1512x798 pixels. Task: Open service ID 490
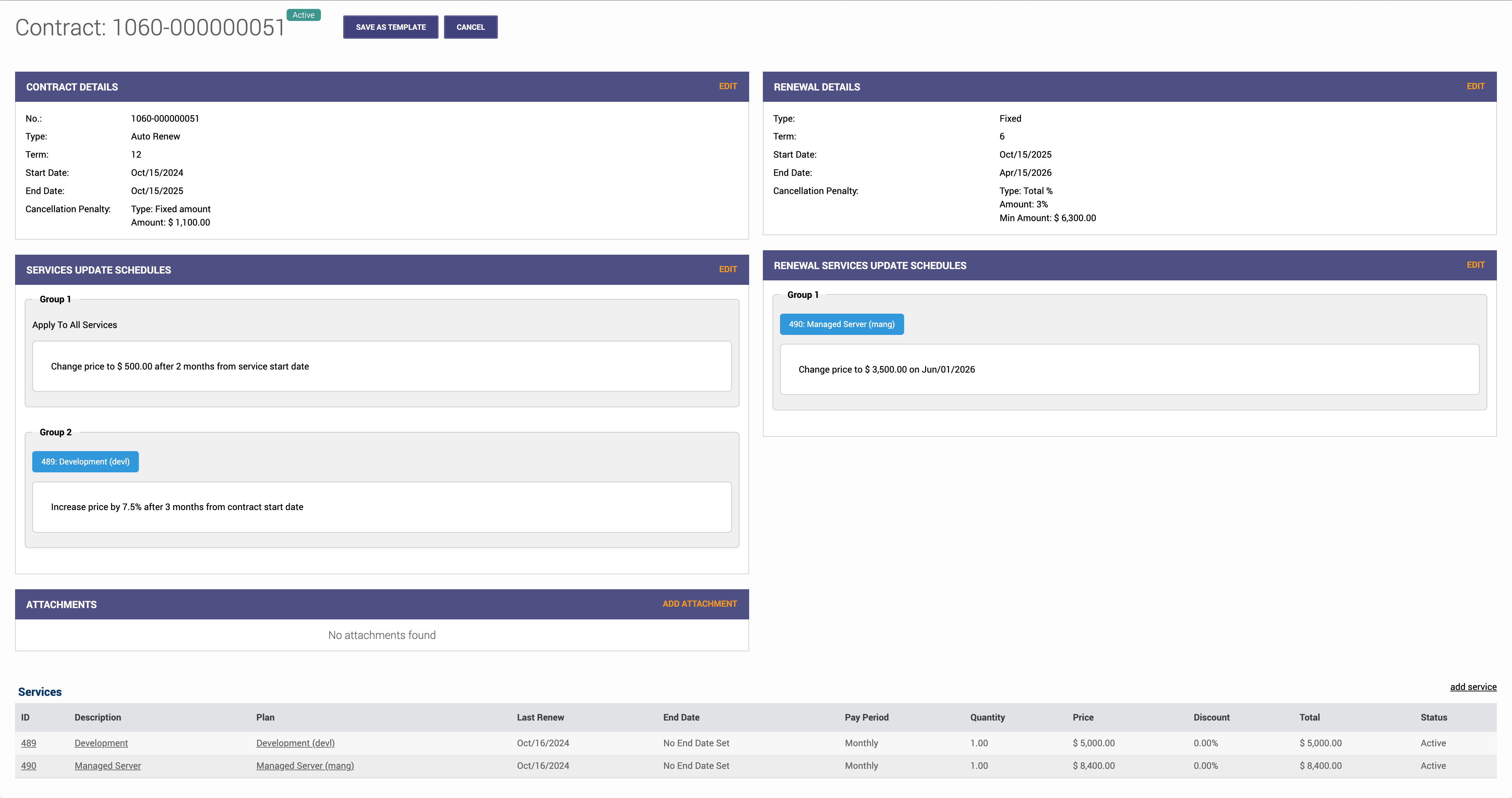(x=28, y=766)
